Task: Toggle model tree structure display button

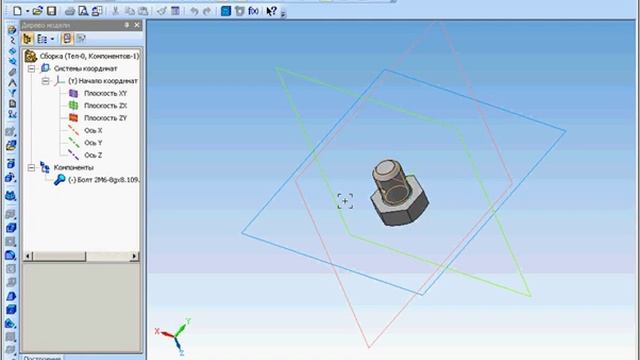Action: point(27,39)
